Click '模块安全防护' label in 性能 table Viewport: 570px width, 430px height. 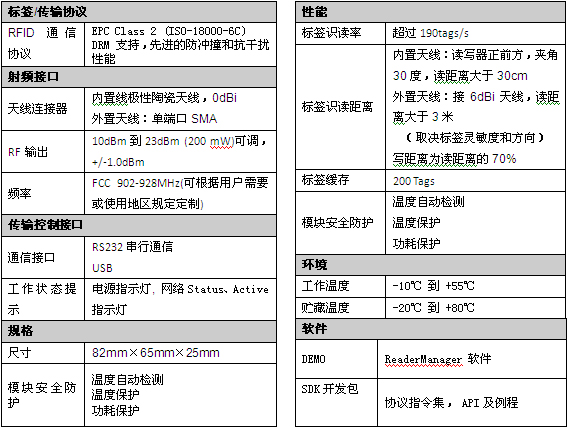coord(340,222)
